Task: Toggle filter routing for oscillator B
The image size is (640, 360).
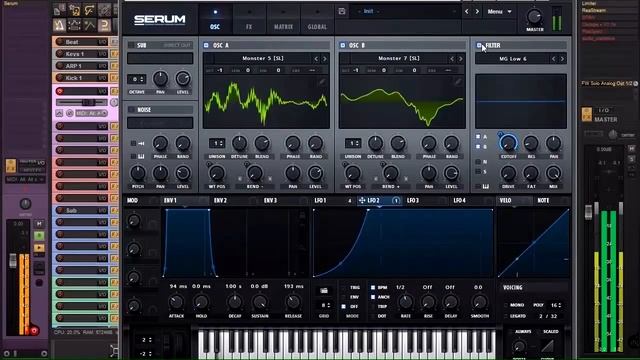Action: [478, 147]
